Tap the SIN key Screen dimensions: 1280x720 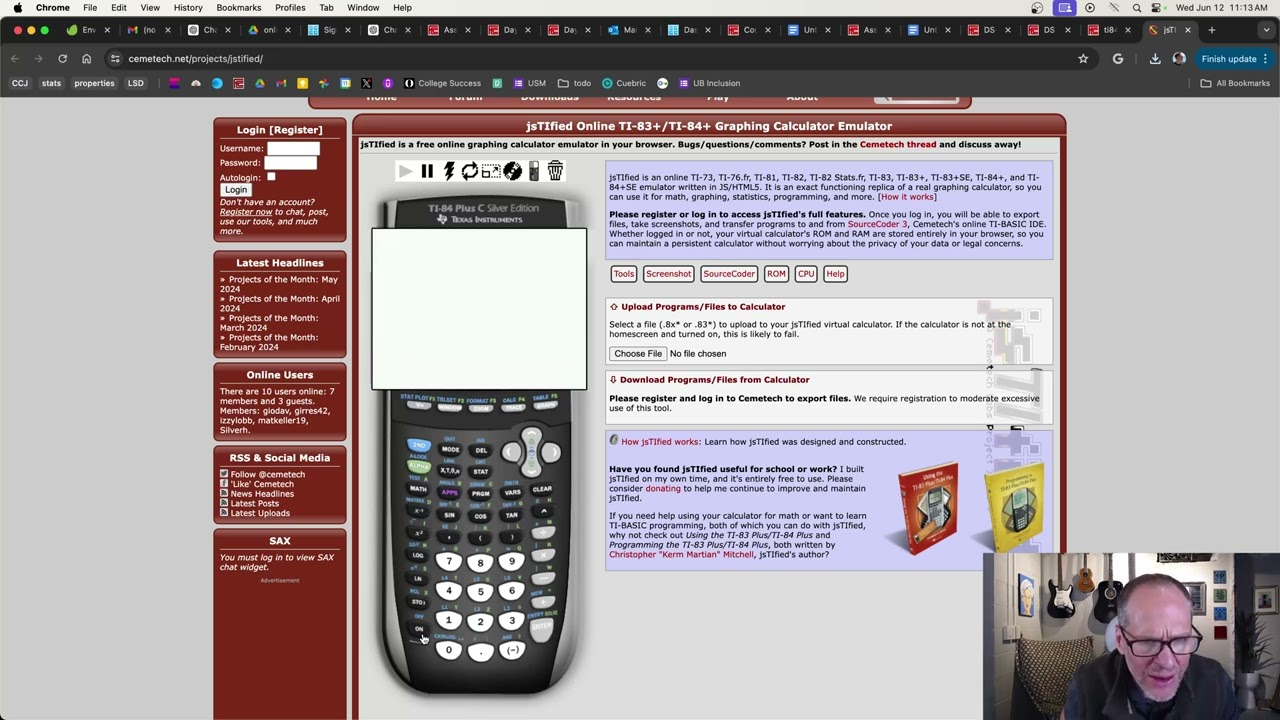[449, 515]
